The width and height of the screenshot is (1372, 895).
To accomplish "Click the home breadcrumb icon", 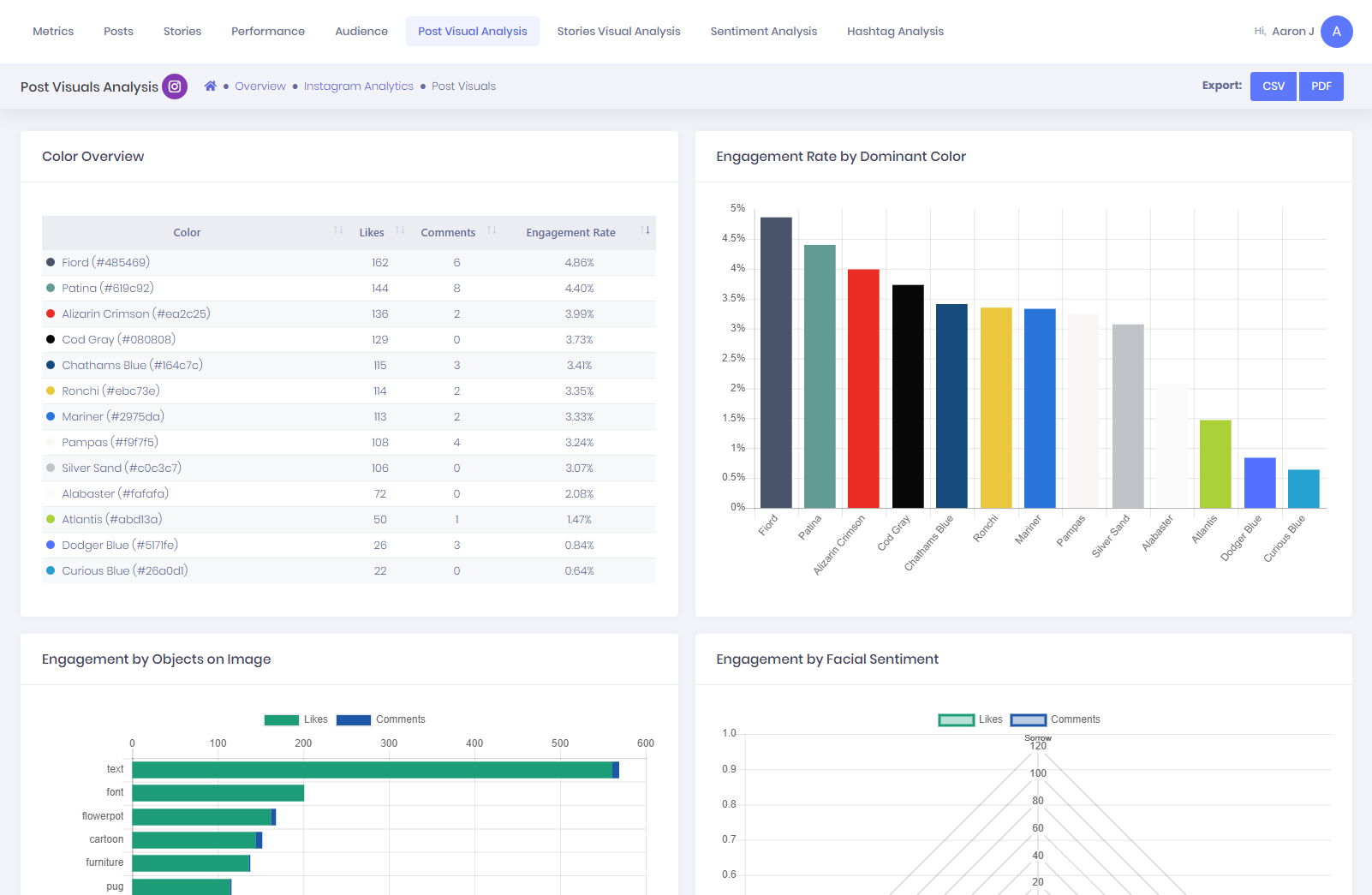I will click(x=211, y=87).
